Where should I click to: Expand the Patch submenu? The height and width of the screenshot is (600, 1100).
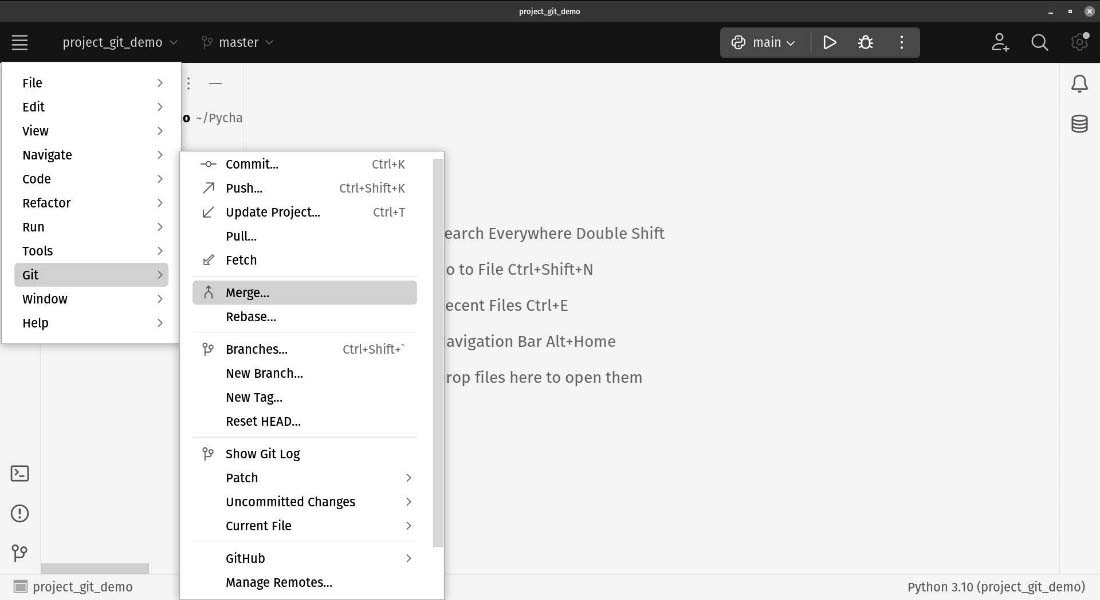304,478
